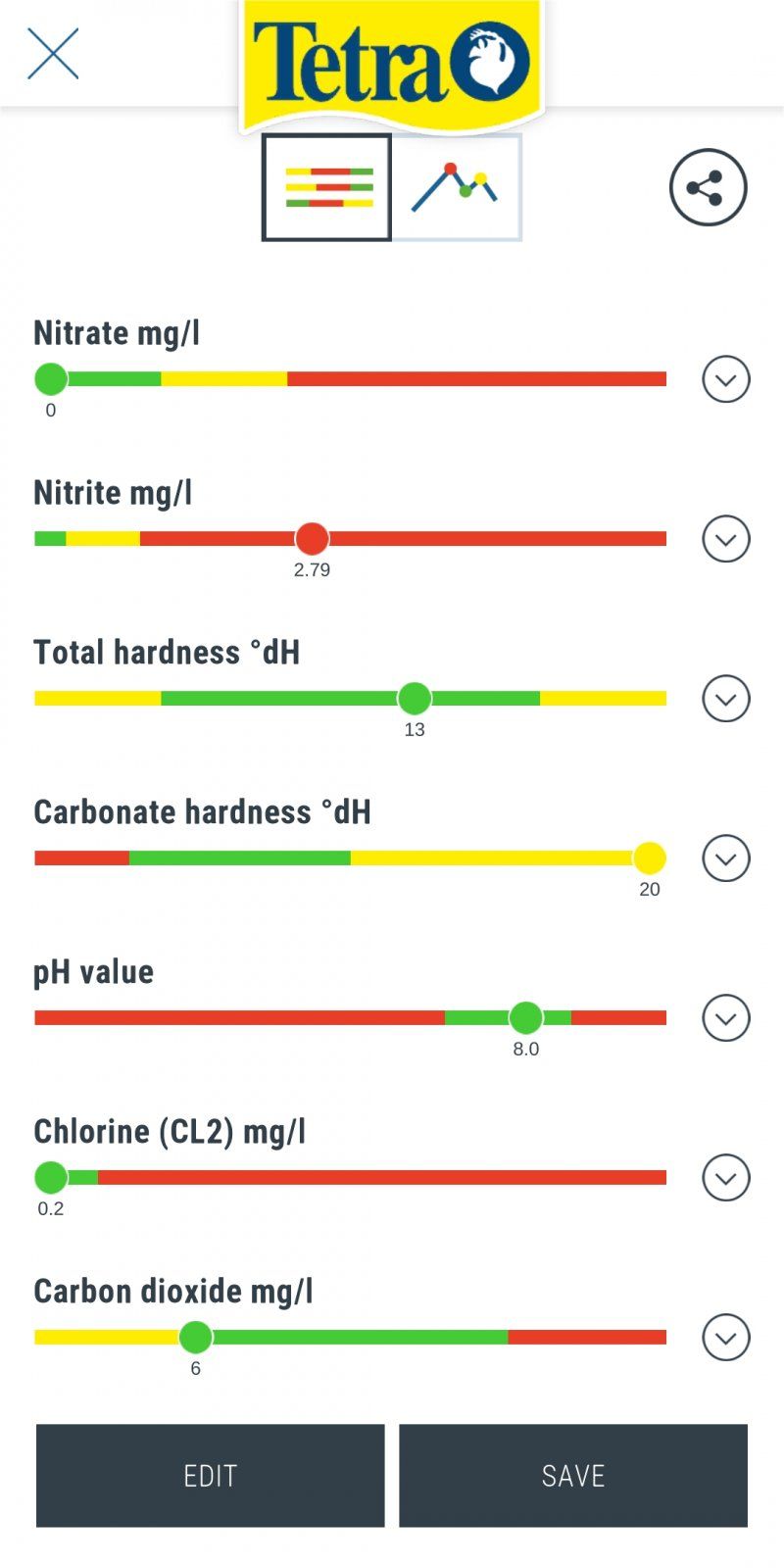The image size is (784, 1568).
Task: Expand the Nitrite details
Action: 726,539
